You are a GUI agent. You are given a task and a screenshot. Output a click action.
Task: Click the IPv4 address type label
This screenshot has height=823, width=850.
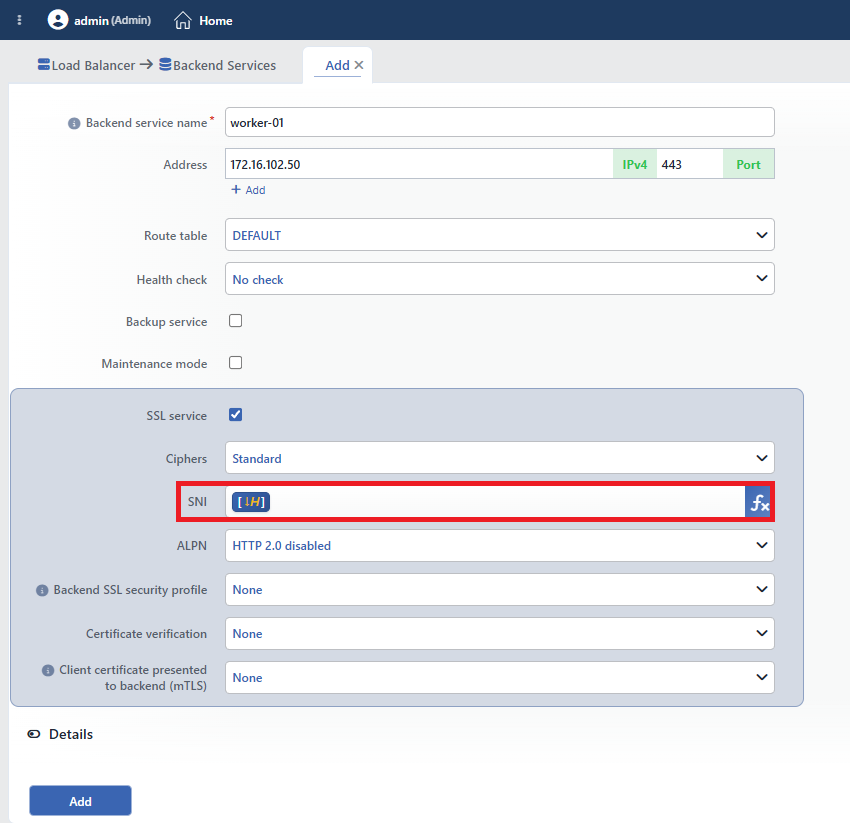[635, 164]
